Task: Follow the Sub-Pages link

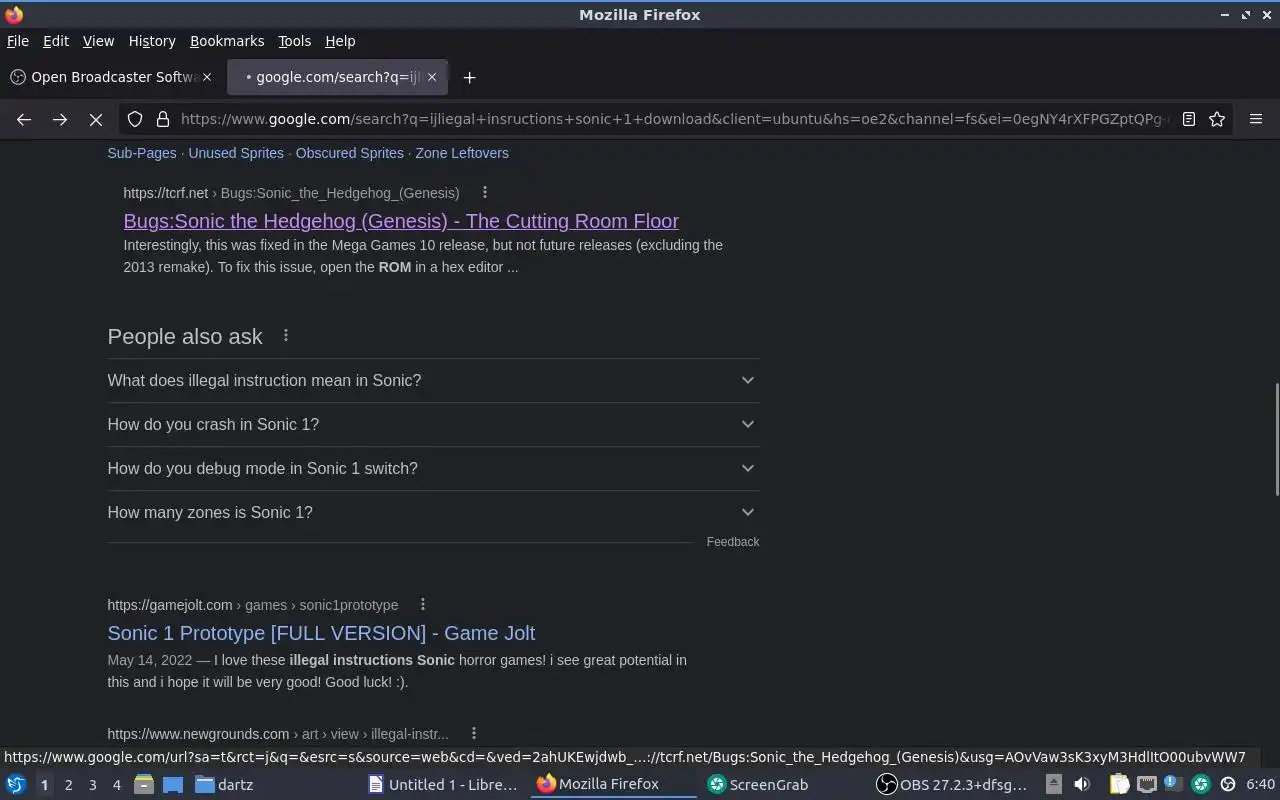Action: coord(142,153)
